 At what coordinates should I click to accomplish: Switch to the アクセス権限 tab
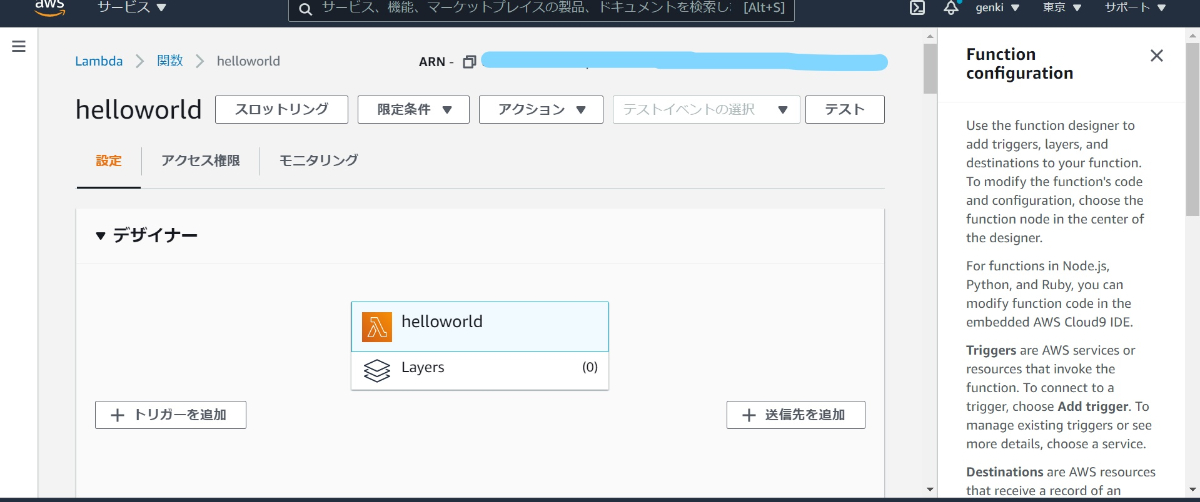click(200, 160)
